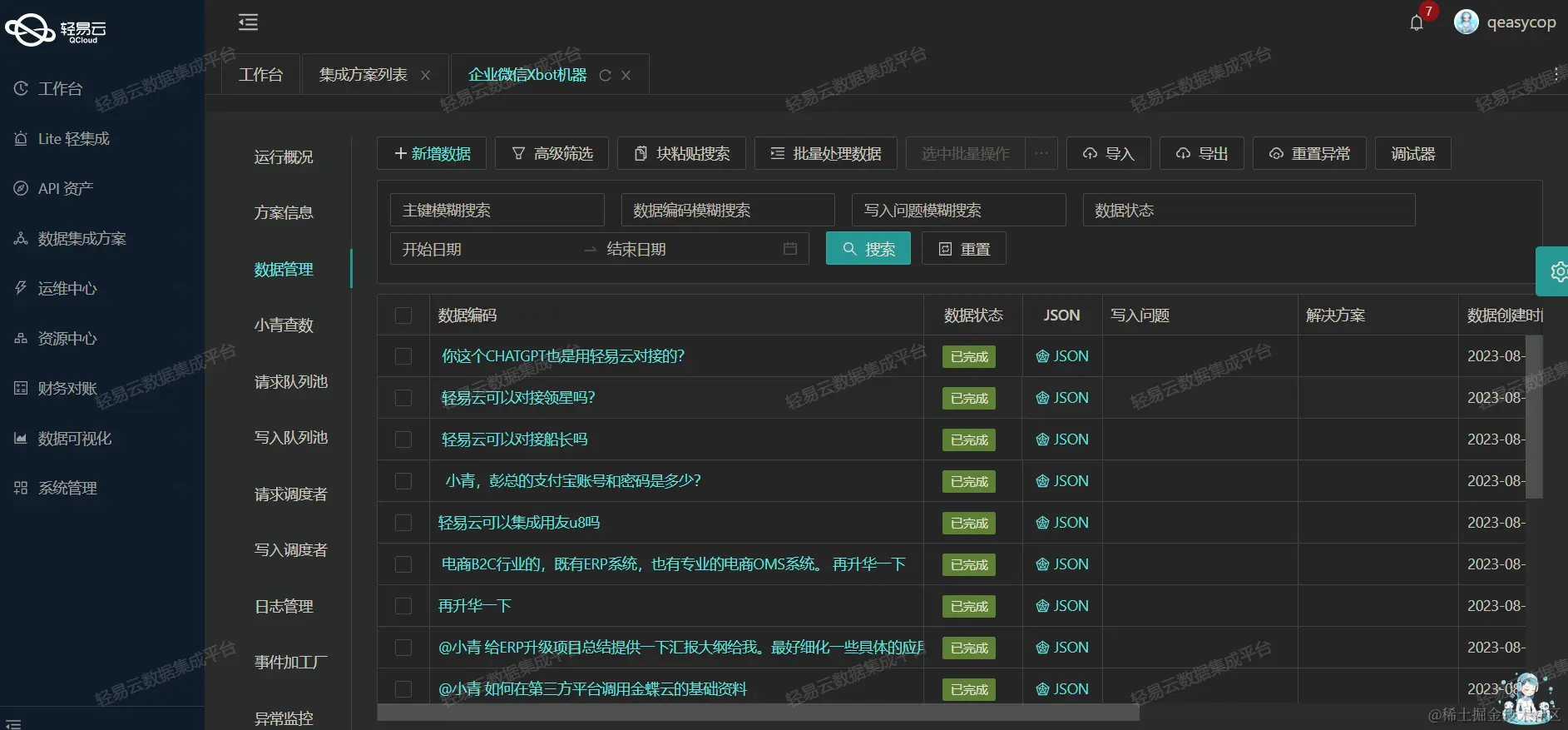This screenshot has height=730, width=1568.
Task: Click 选中批量操作 batch button
Action: tap(966, 153)
